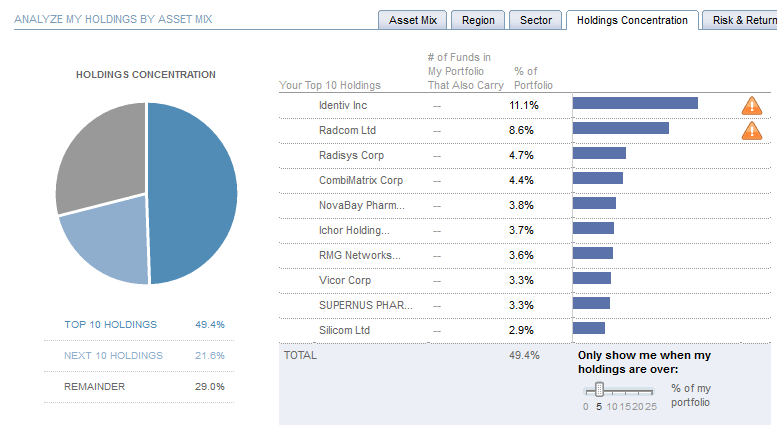Open the Risk & Return tab

(x=741, y=20)
